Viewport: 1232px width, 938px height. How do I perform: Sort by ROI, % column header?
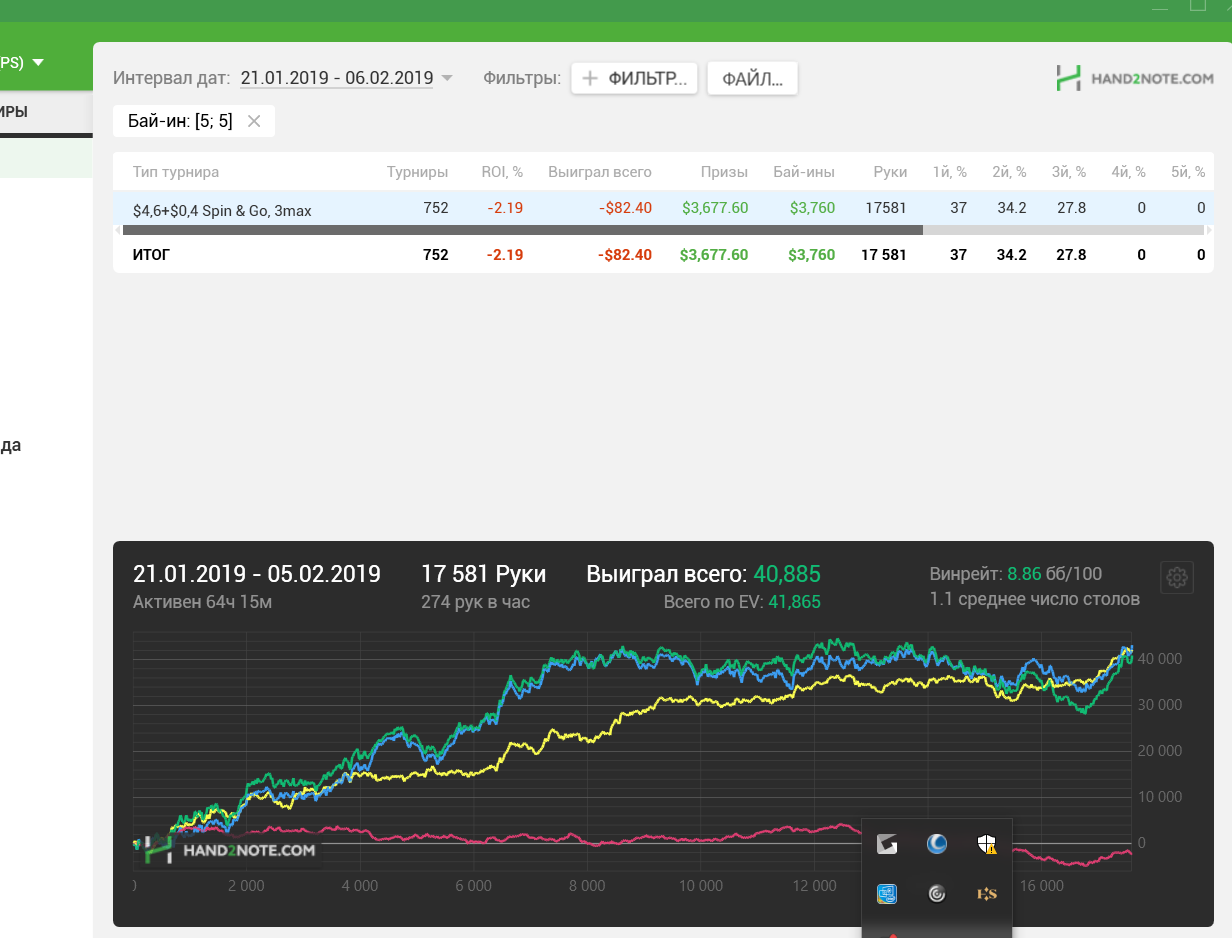coord(502,172)
